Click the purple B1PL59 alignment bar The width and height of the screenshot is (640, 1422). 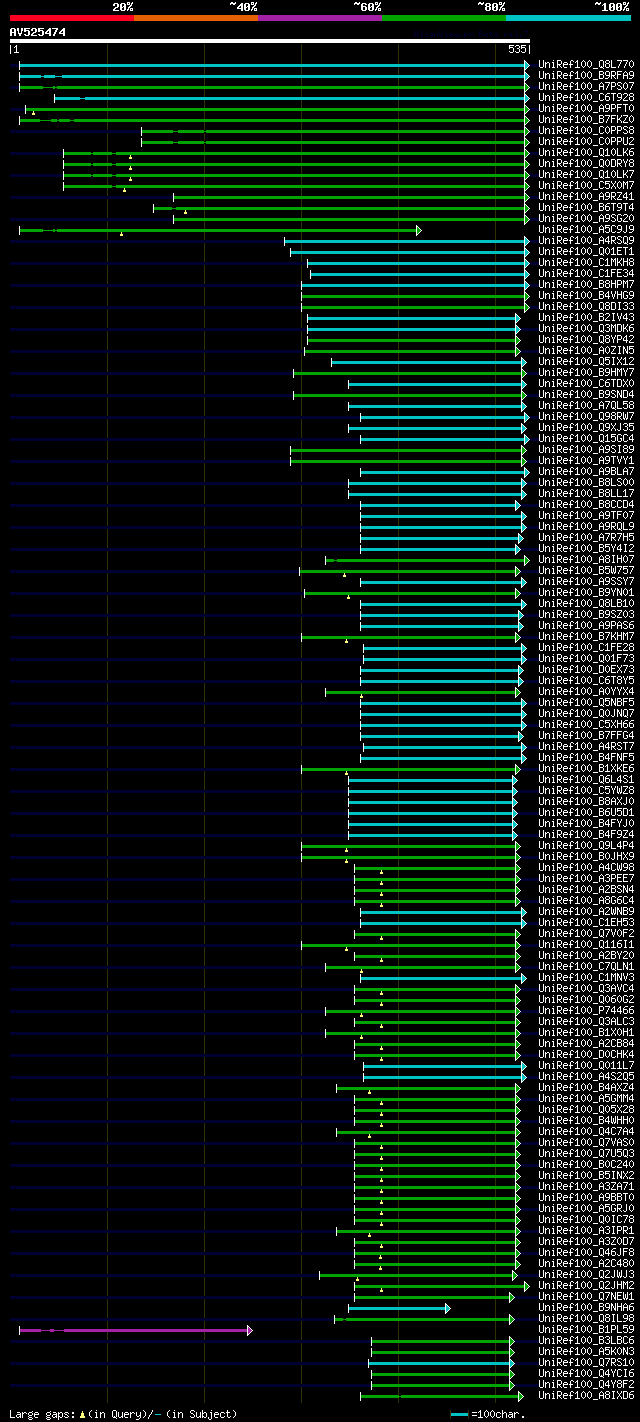coord(135,1330)
